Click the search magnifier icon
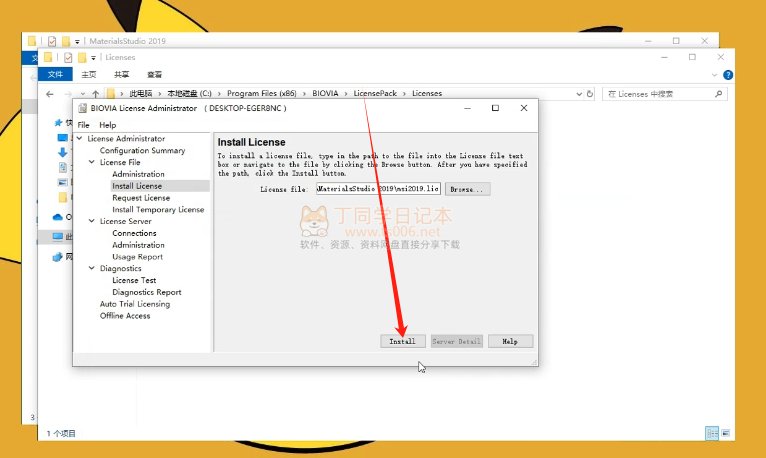766x458 pixels. pos(719,94)
